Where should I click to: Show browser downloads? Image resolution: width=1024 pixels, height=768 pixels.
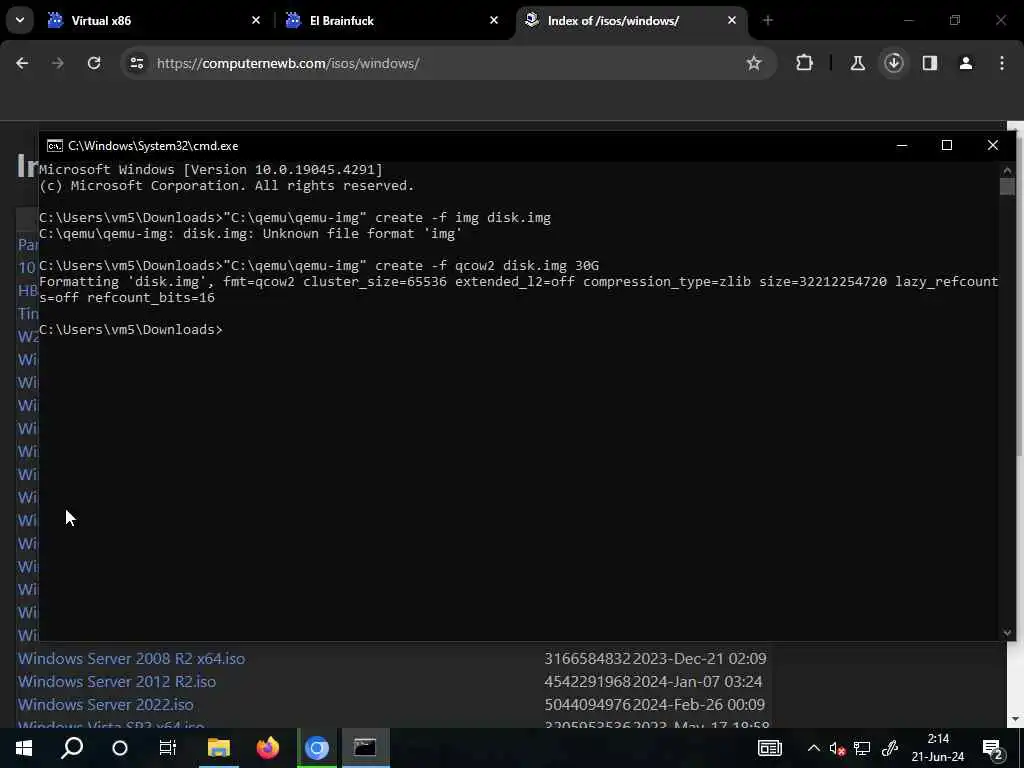tap(893, 63)
